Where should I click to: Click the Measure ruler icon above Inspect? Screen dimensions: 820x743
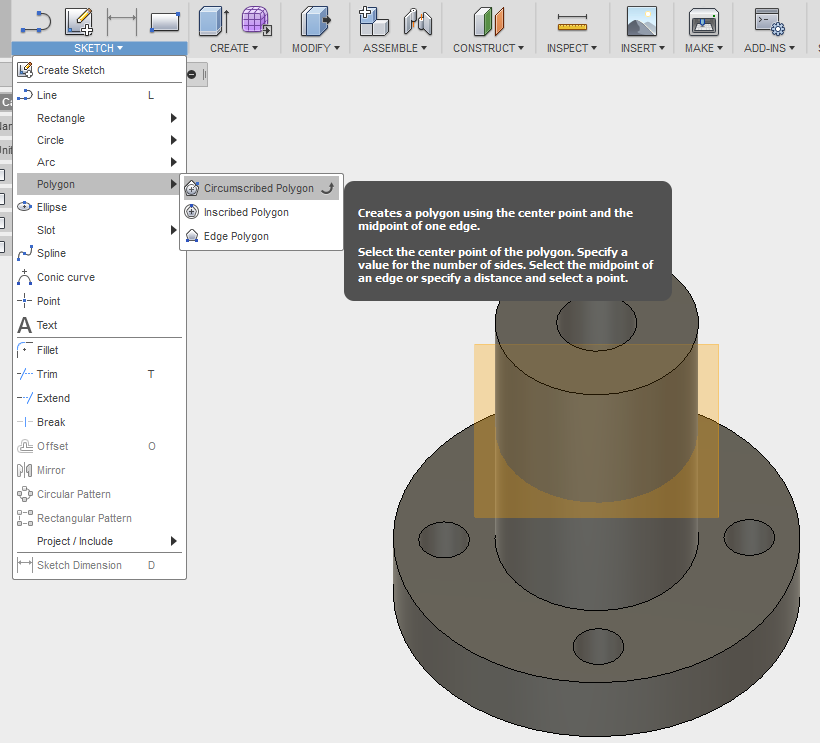click(572, 20)
